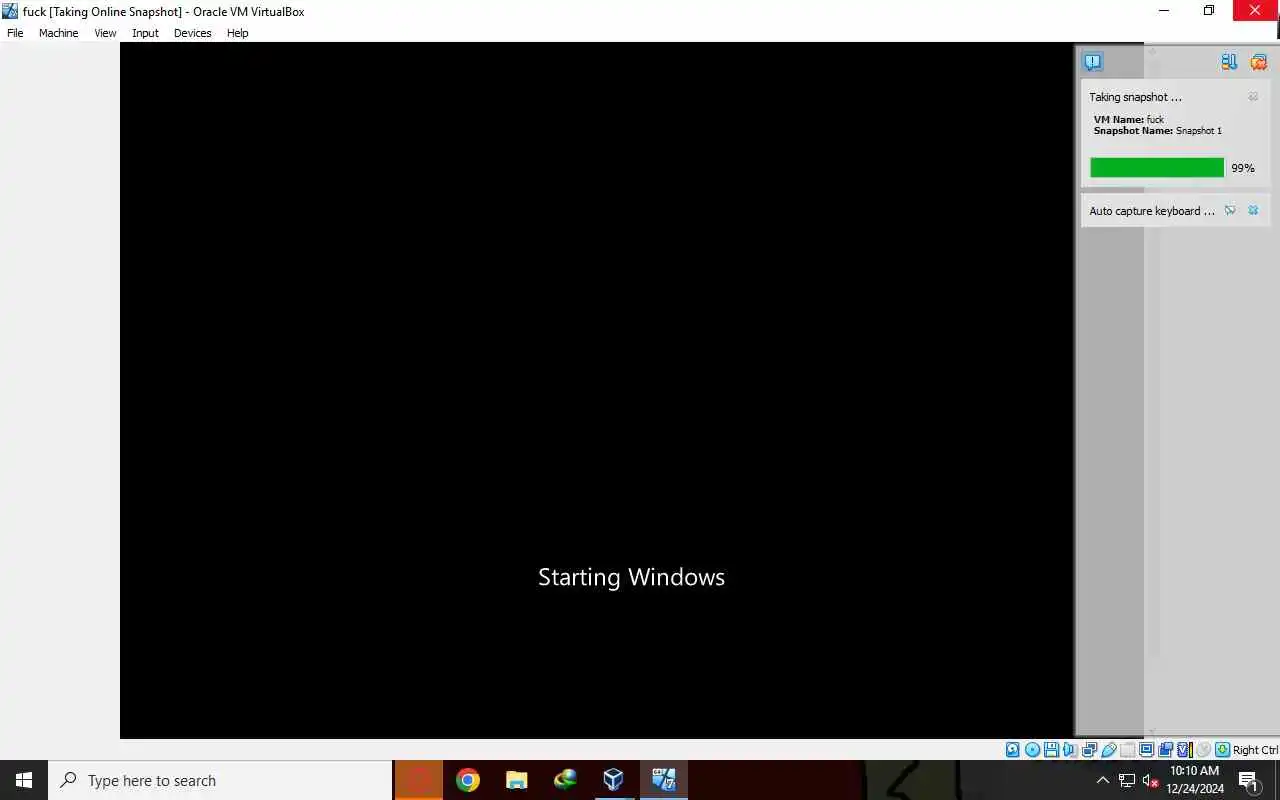Image resolution: width=1280 pixels, height=800 pixels.
Task: Click the display status bar indicator
Action: click(1147, 750)
